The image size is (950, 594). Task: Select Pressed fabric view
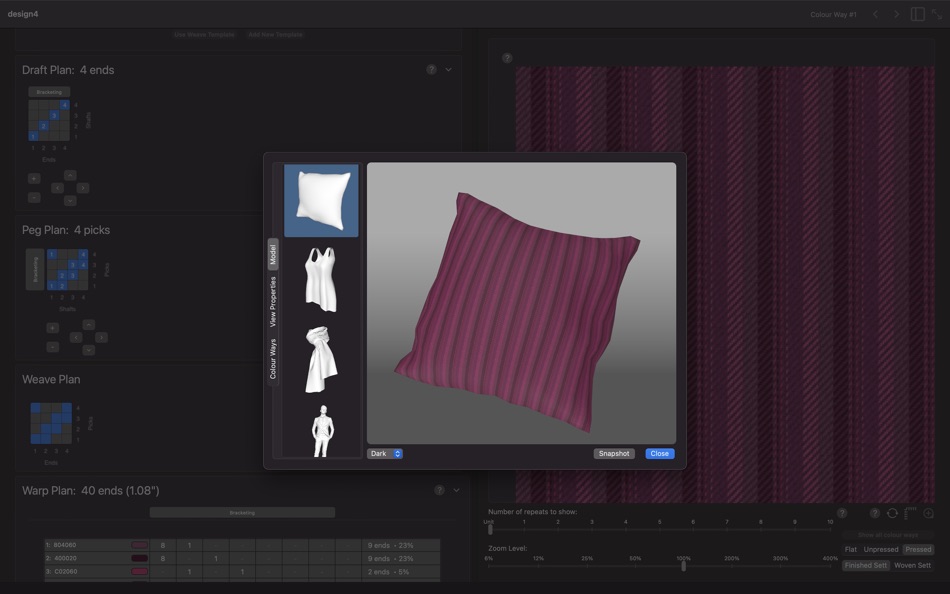918,549
